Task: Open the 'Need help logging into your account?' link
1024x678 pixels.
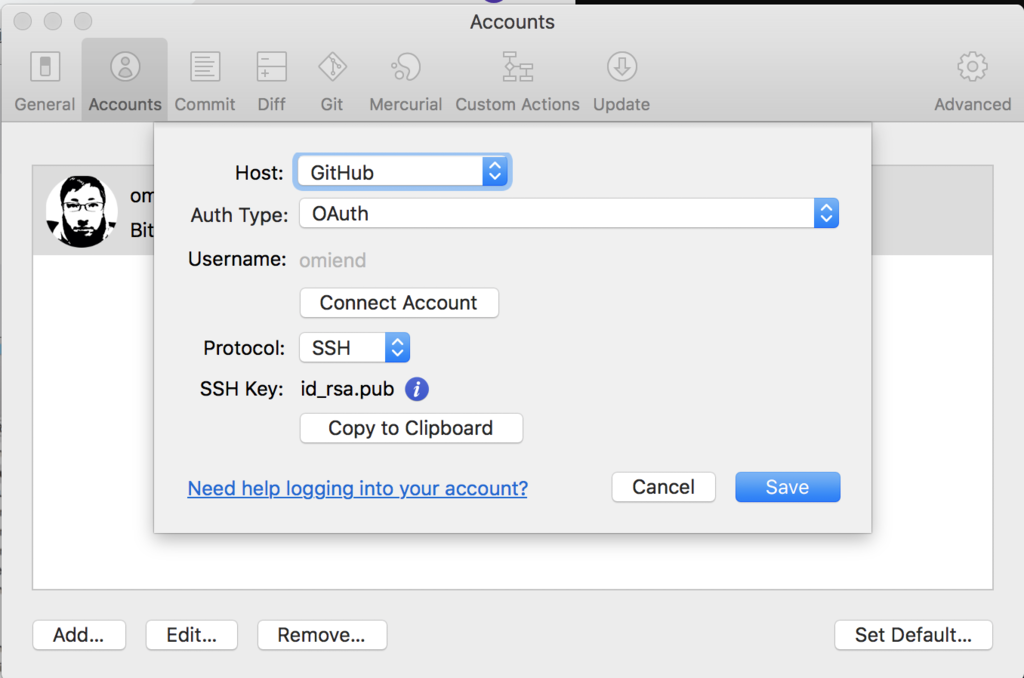Action: (357, 489)
